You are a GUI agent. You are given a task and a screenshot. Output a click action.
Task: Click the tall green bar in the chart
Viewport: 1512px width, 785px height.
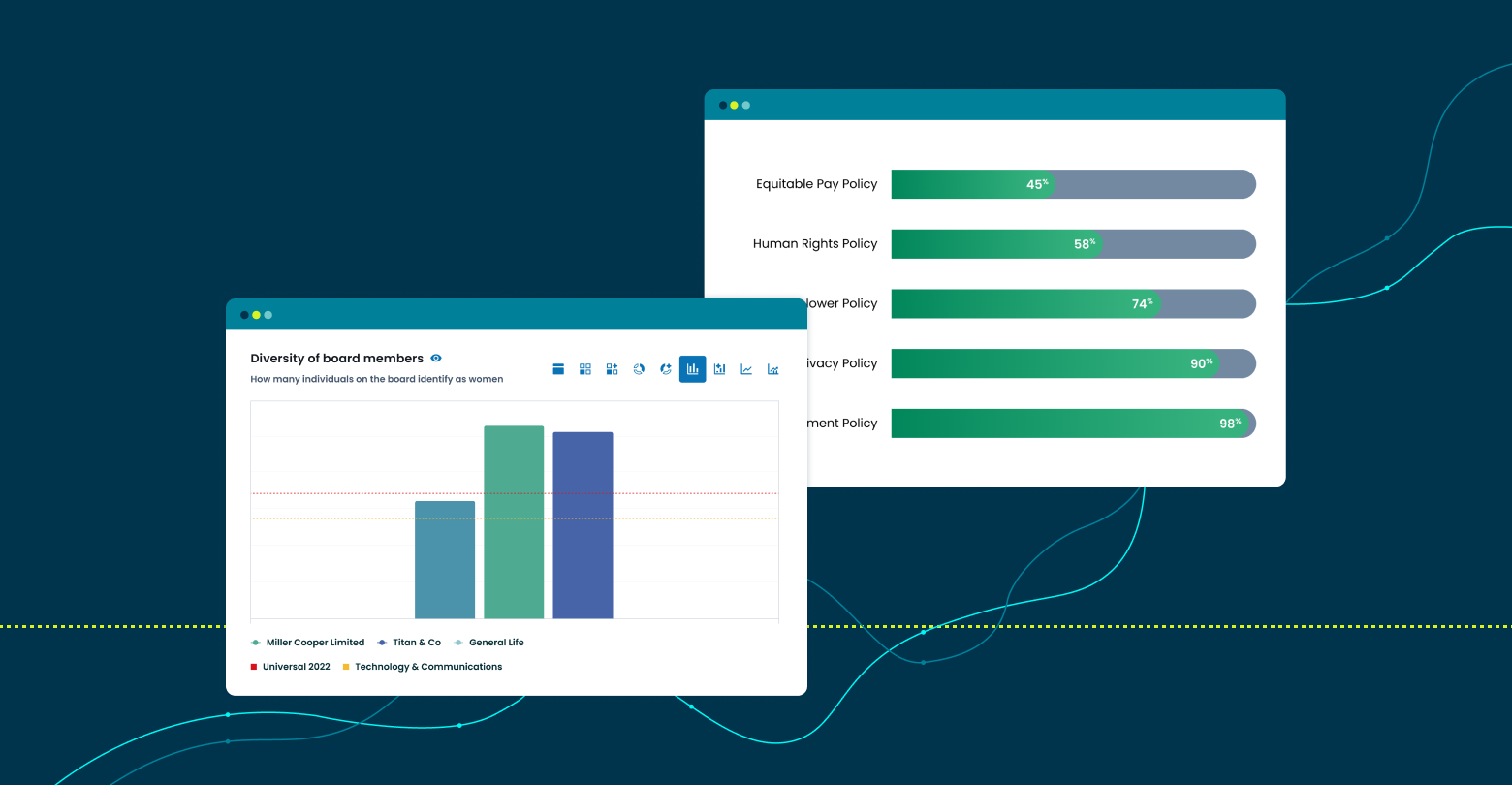(514, 522)
